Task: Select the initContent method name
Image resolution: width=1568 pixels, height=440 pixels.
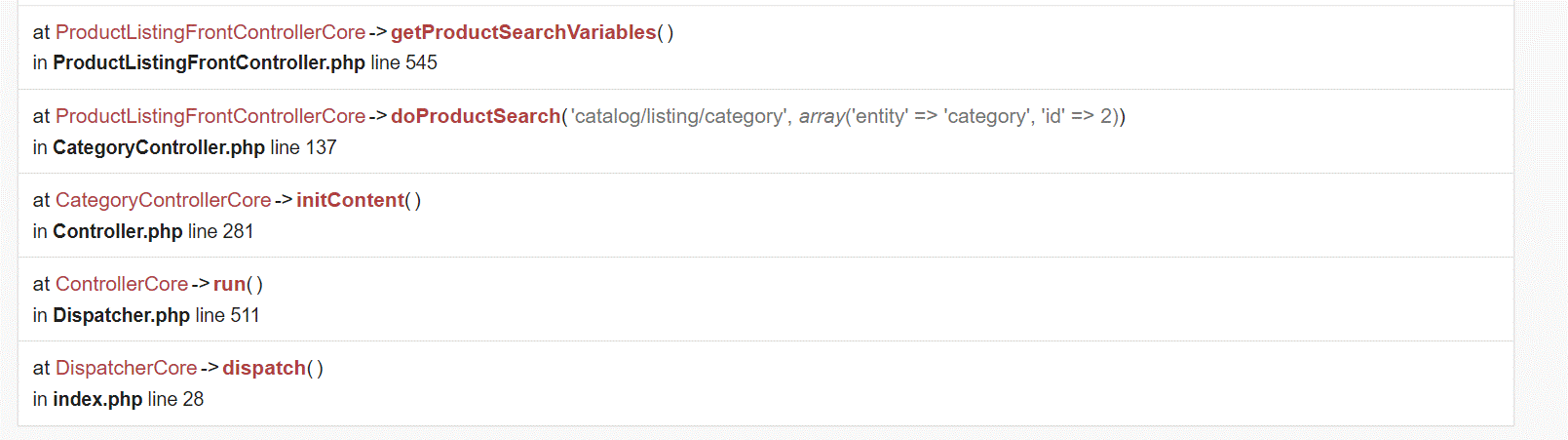Action: pos(350,200)
